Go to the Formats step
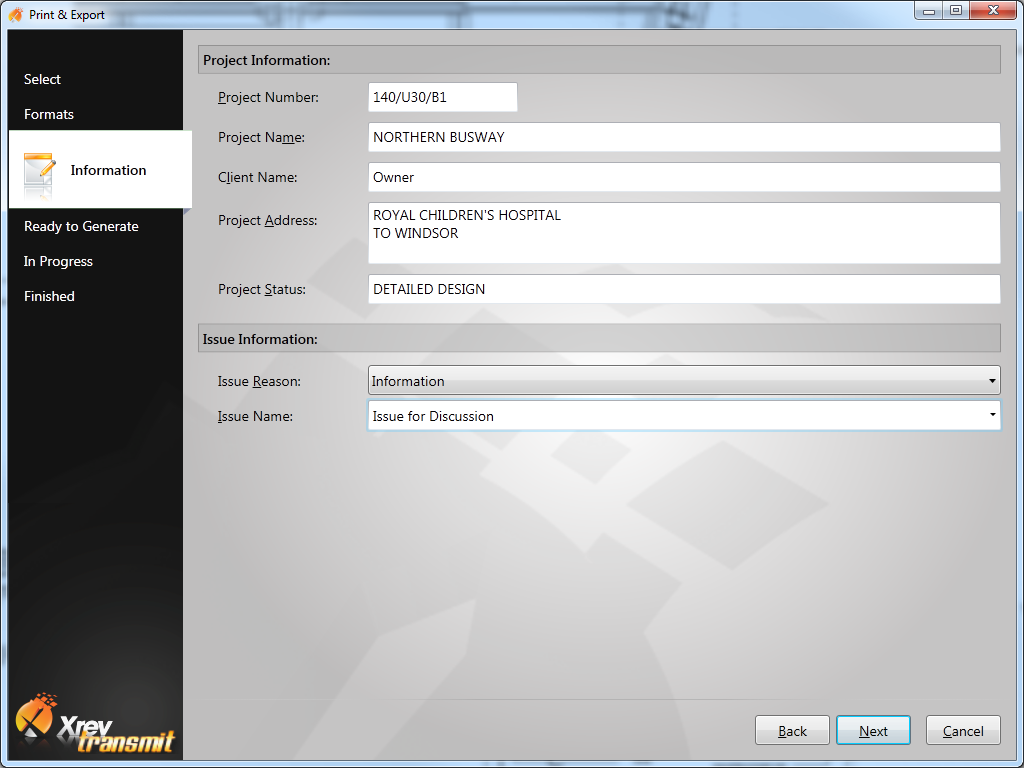Viewport: 1024px width, 768px height. tap(49, 114)
